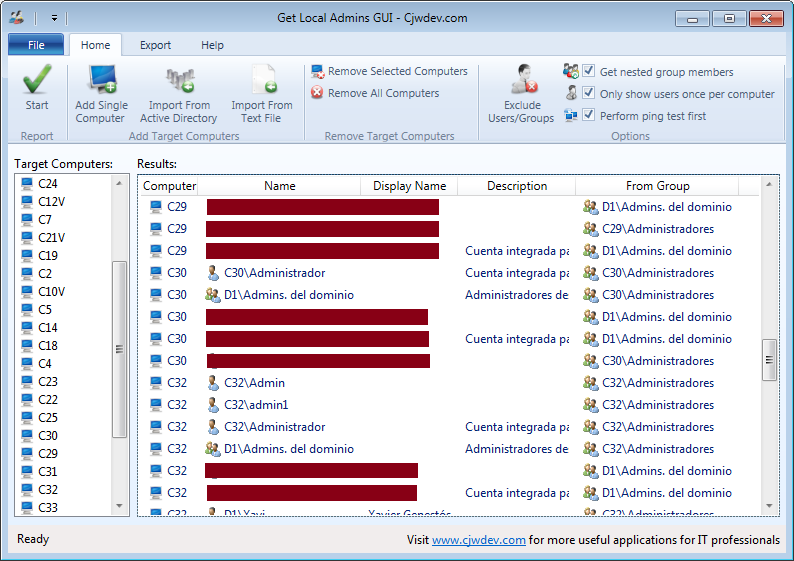Click the group icon beside C29\Administradores

[590, 229]
